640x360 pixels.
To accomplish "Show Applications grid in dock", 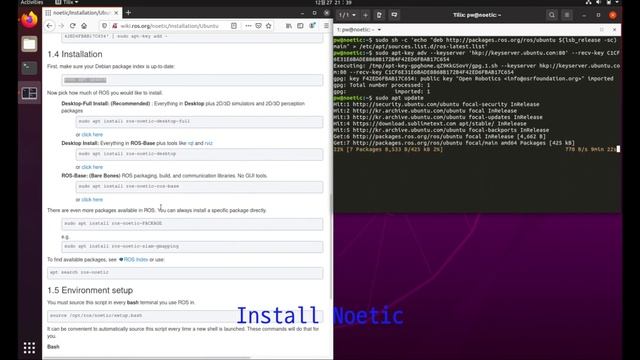I will click(29, 348).
